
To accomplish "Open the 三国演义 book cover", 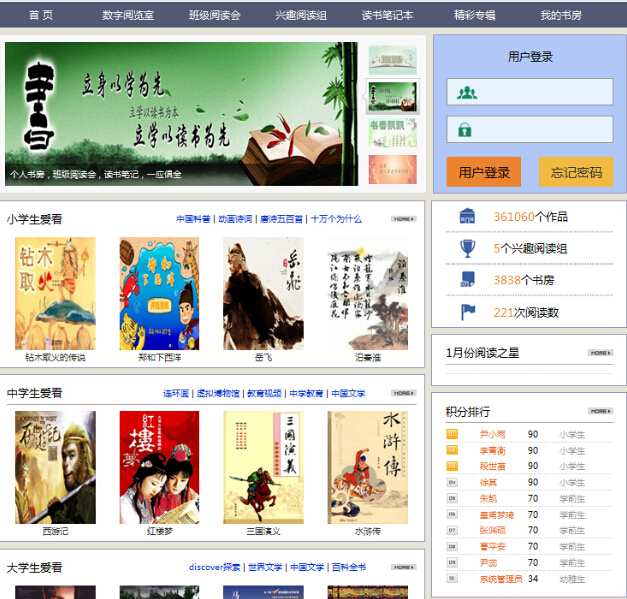I will click(264, 467).
